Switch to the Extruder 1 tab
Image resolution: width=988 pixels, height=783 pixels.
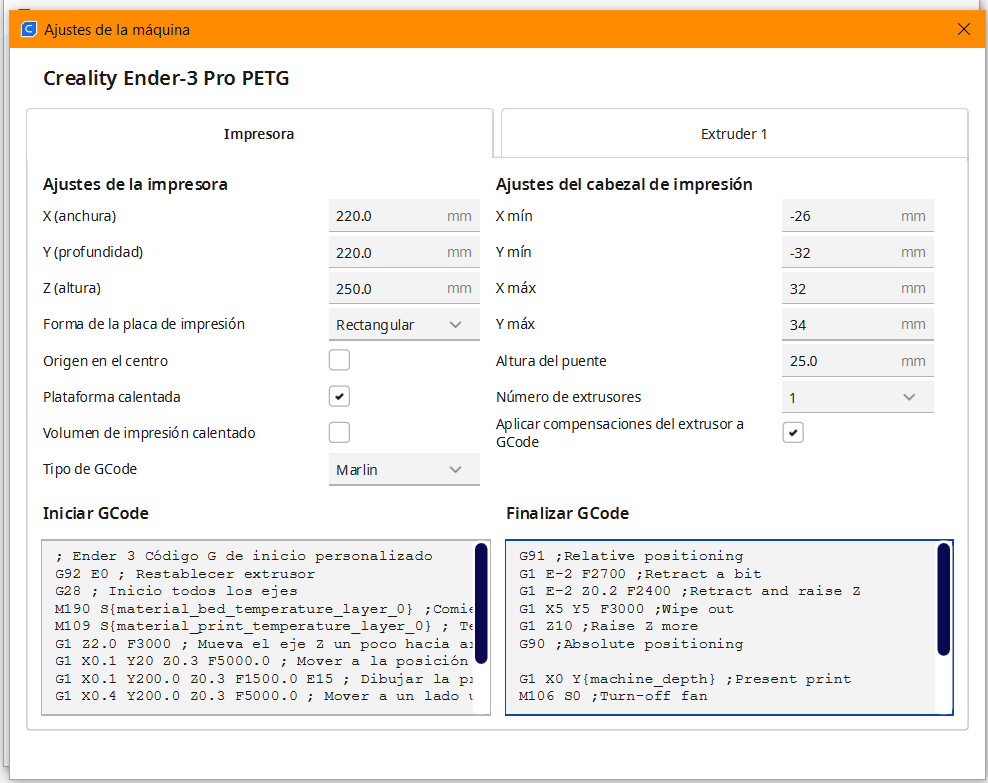734,134
